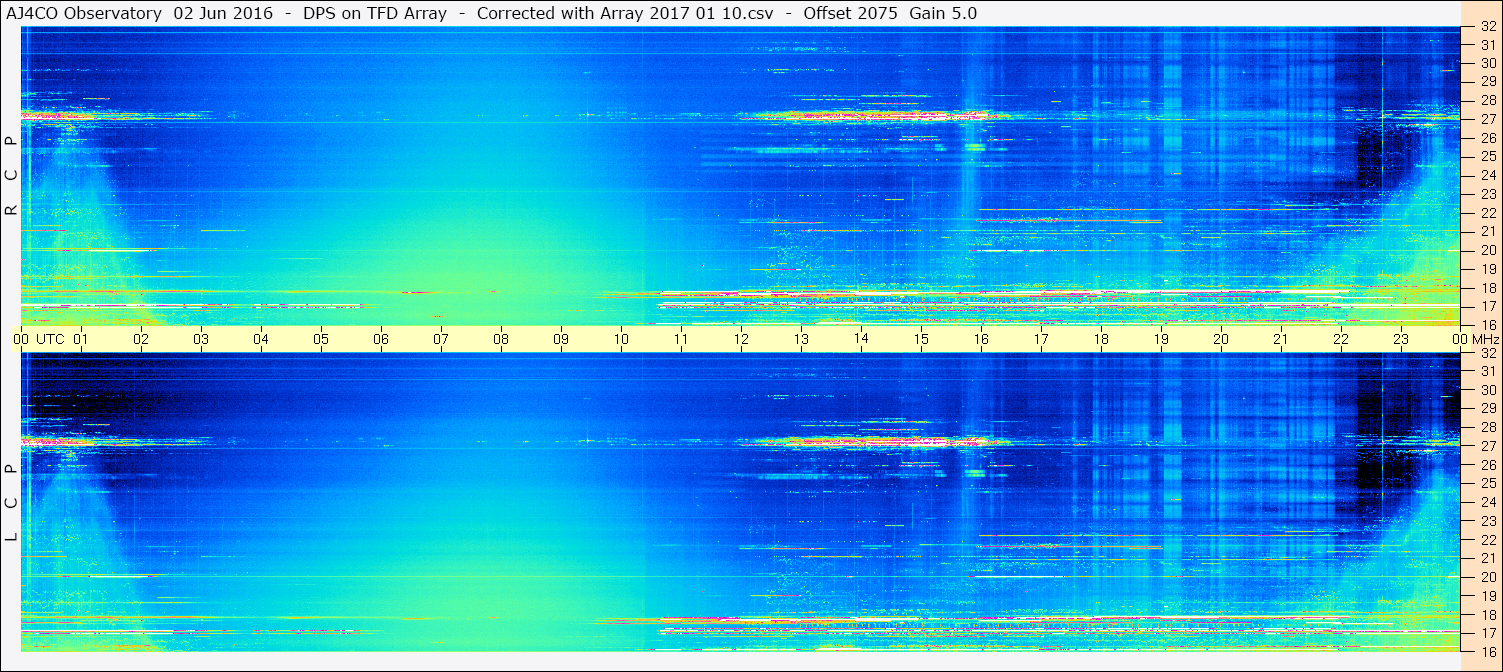This screenshot has height=672, width=1503.
Task: Select the 23 hour marker on time axis
Action: pos(1401,339)
